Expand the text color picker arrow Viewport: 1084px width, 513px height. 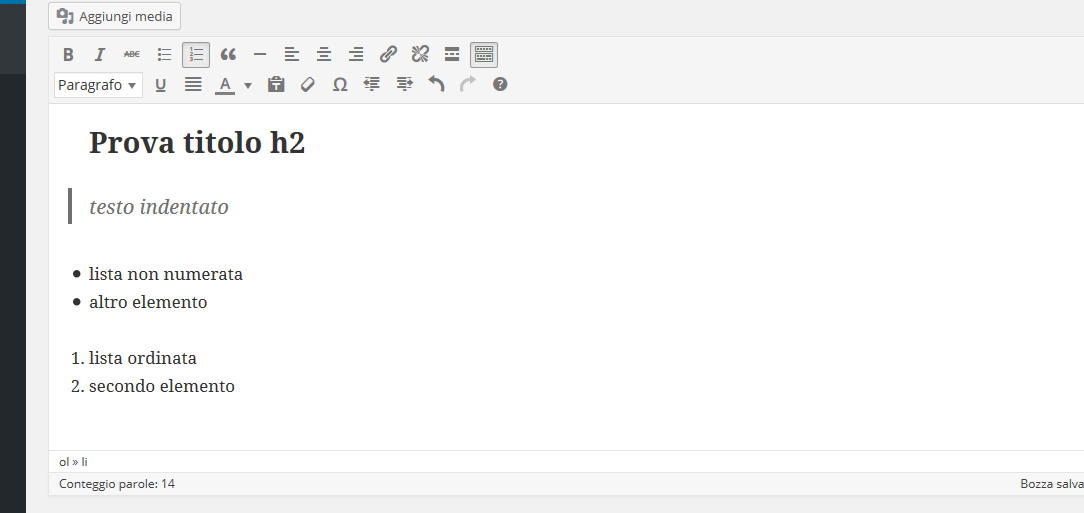tap(248, 85)
